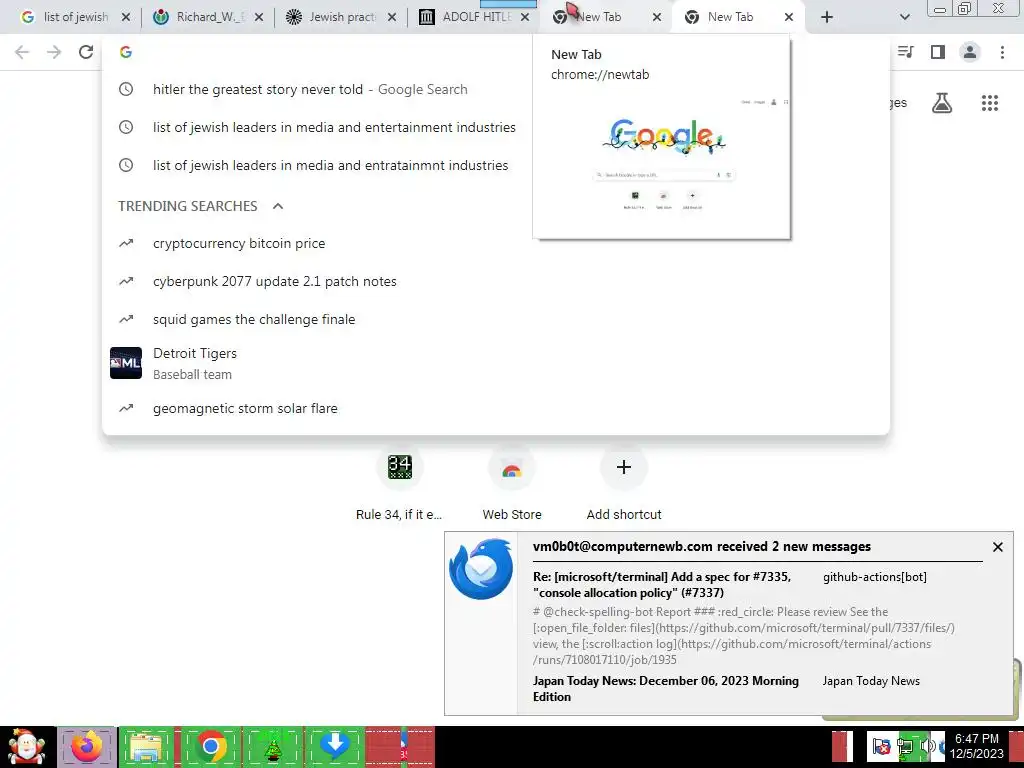Click the github-actions[bot] sender name
The height and width of the screenshot is (768, 1024).
pyautogui.click(x=874, y=577)
